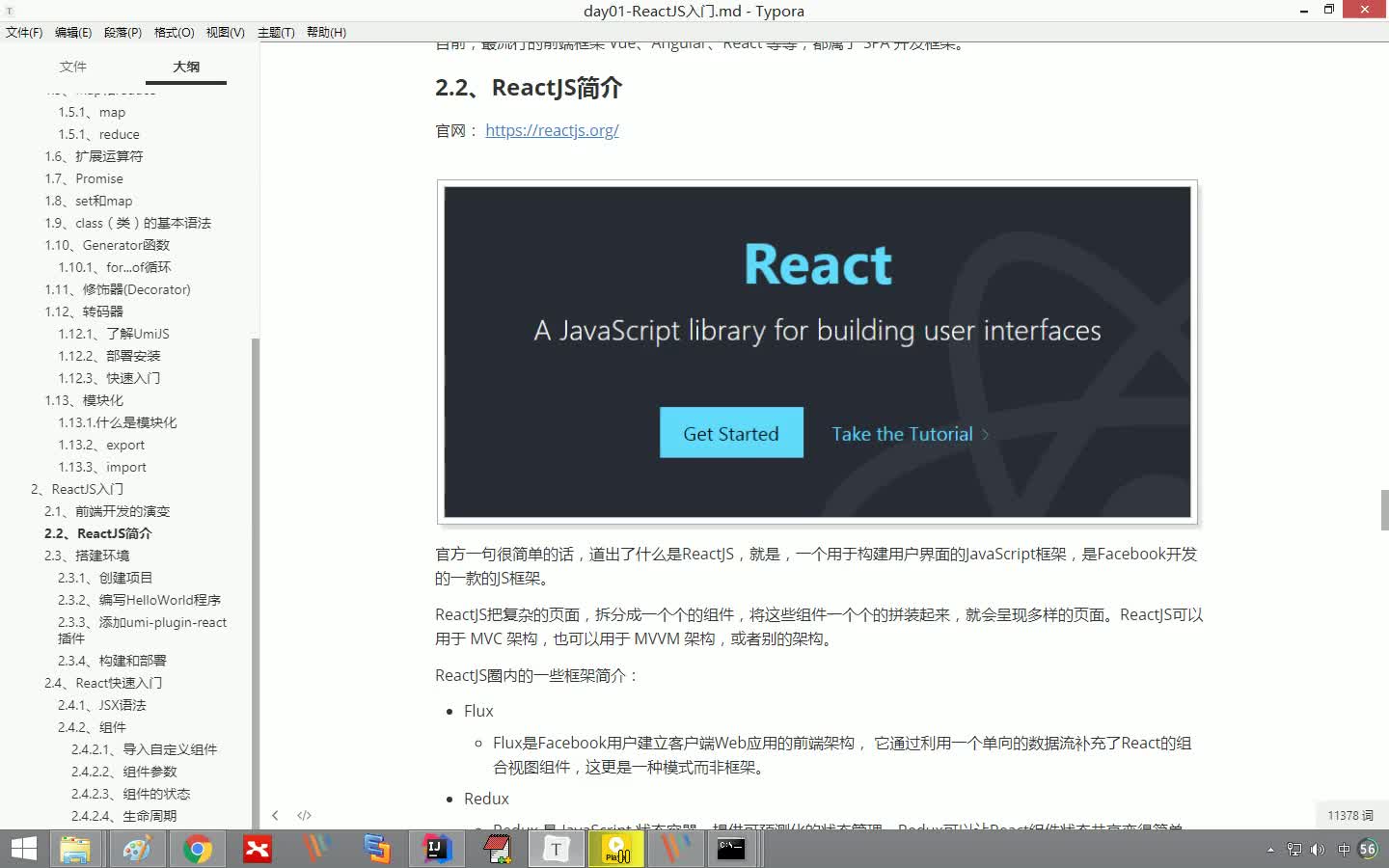Open the 视图(V) menu
1389x868 pixels.
point(225,32)
